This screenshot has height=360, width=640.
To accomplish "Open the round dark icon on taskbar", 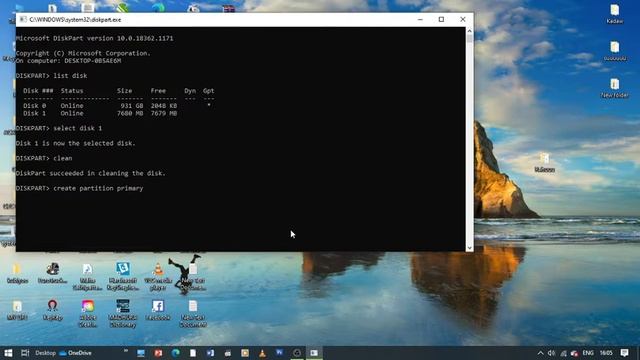I will click(297, 353).
